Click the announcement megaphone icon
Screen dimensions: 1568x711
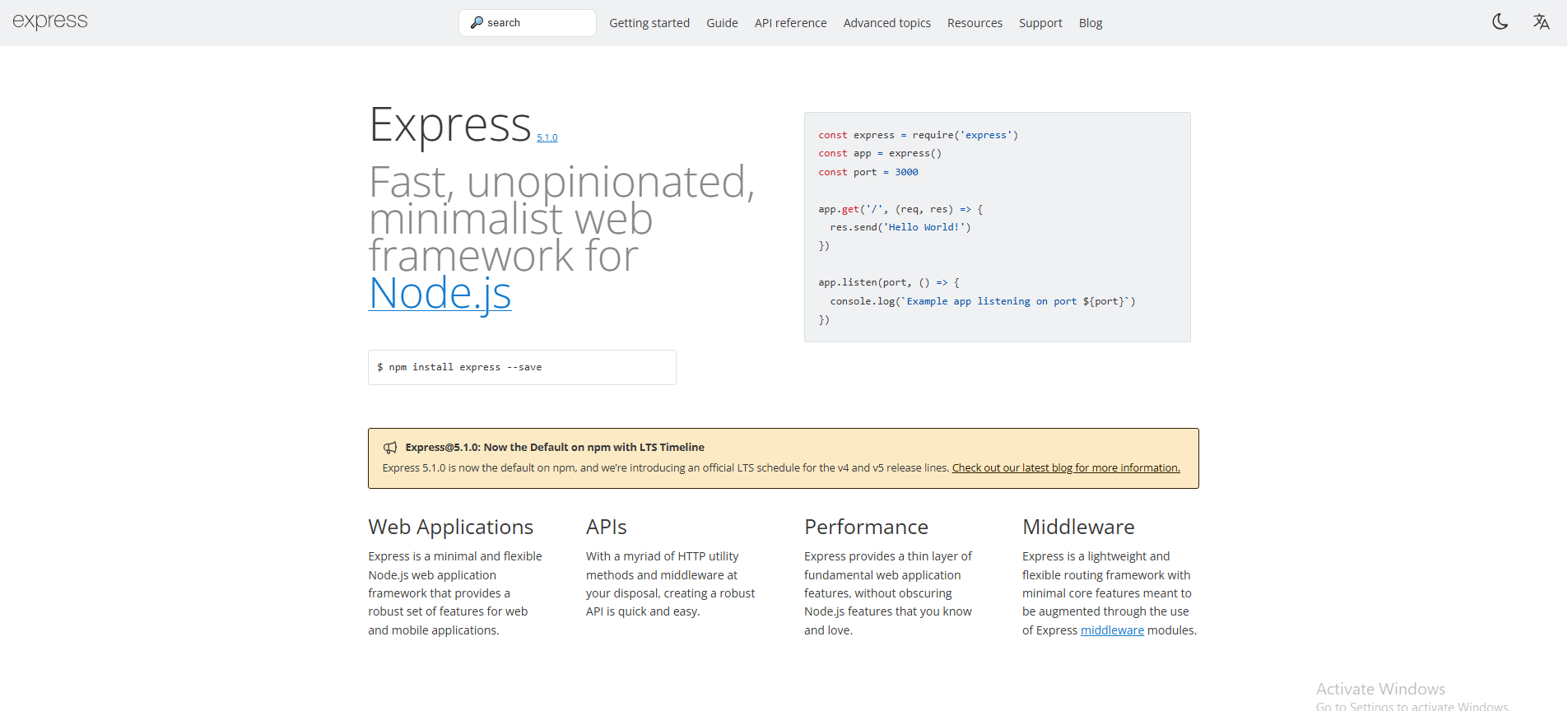click(390, 448)
